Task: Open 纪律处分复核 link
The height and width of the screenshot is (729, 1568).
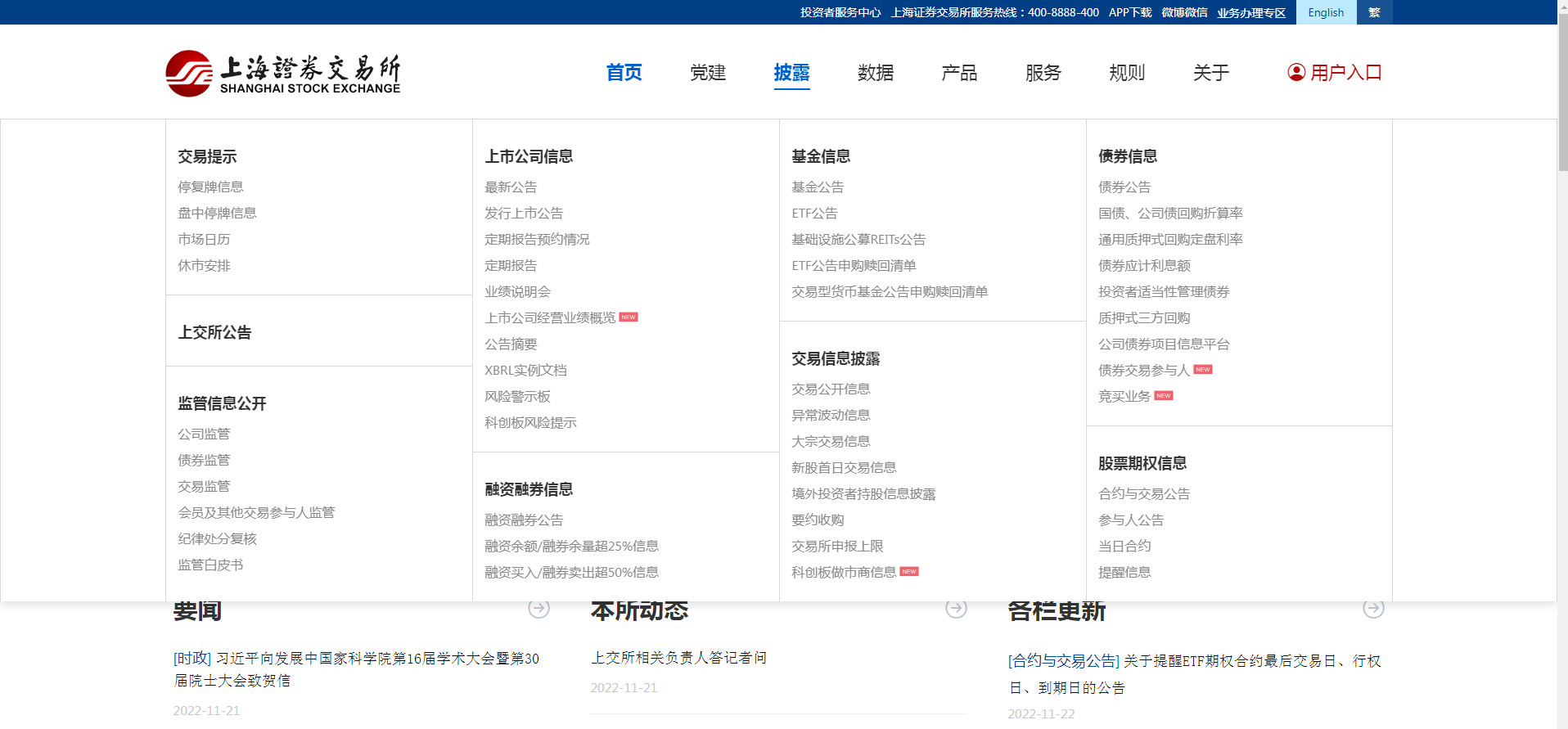Action: click(217, 538)
